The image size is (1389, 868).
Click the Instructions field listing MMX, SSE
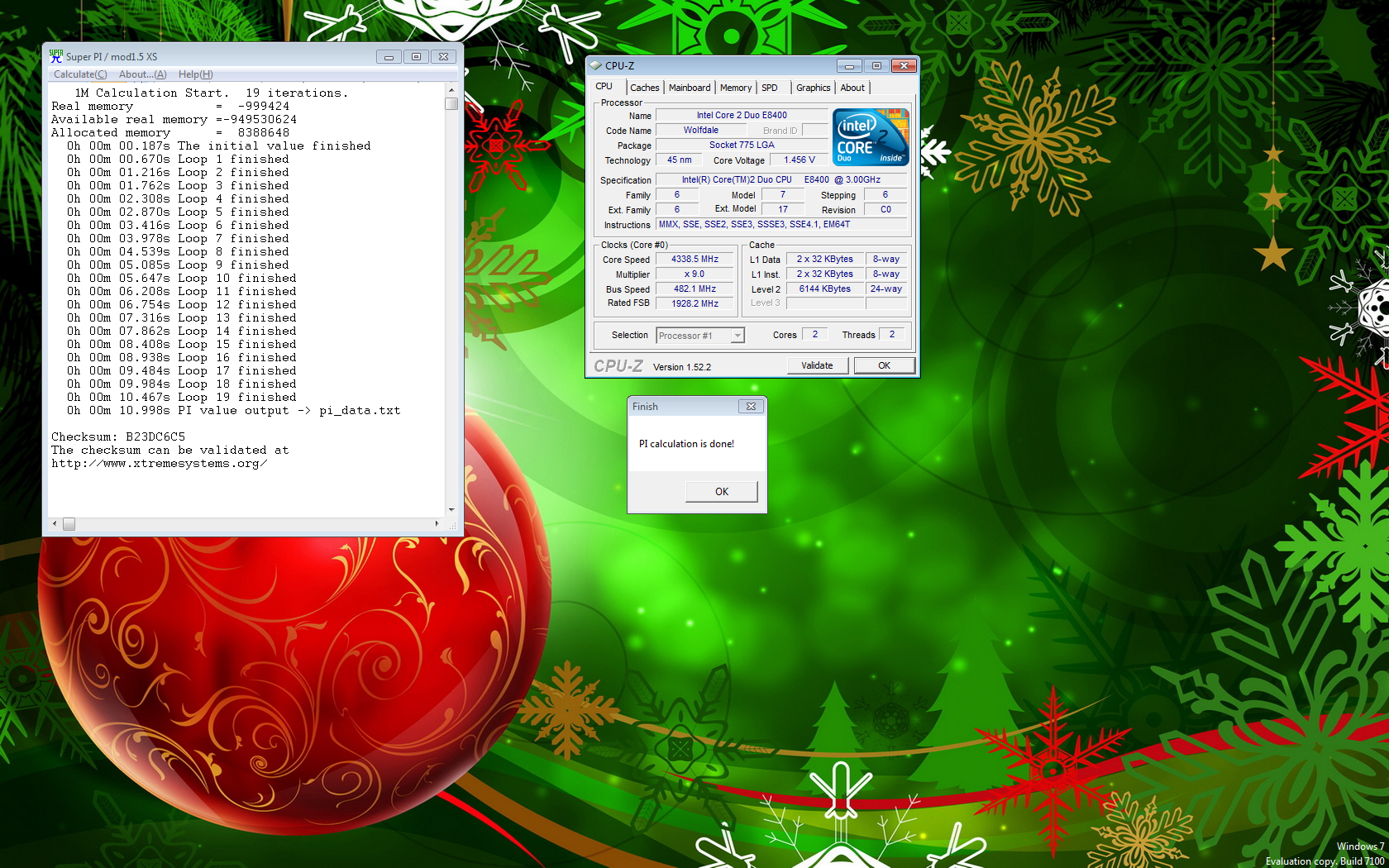pyautogui.click(x=782, y=224)
